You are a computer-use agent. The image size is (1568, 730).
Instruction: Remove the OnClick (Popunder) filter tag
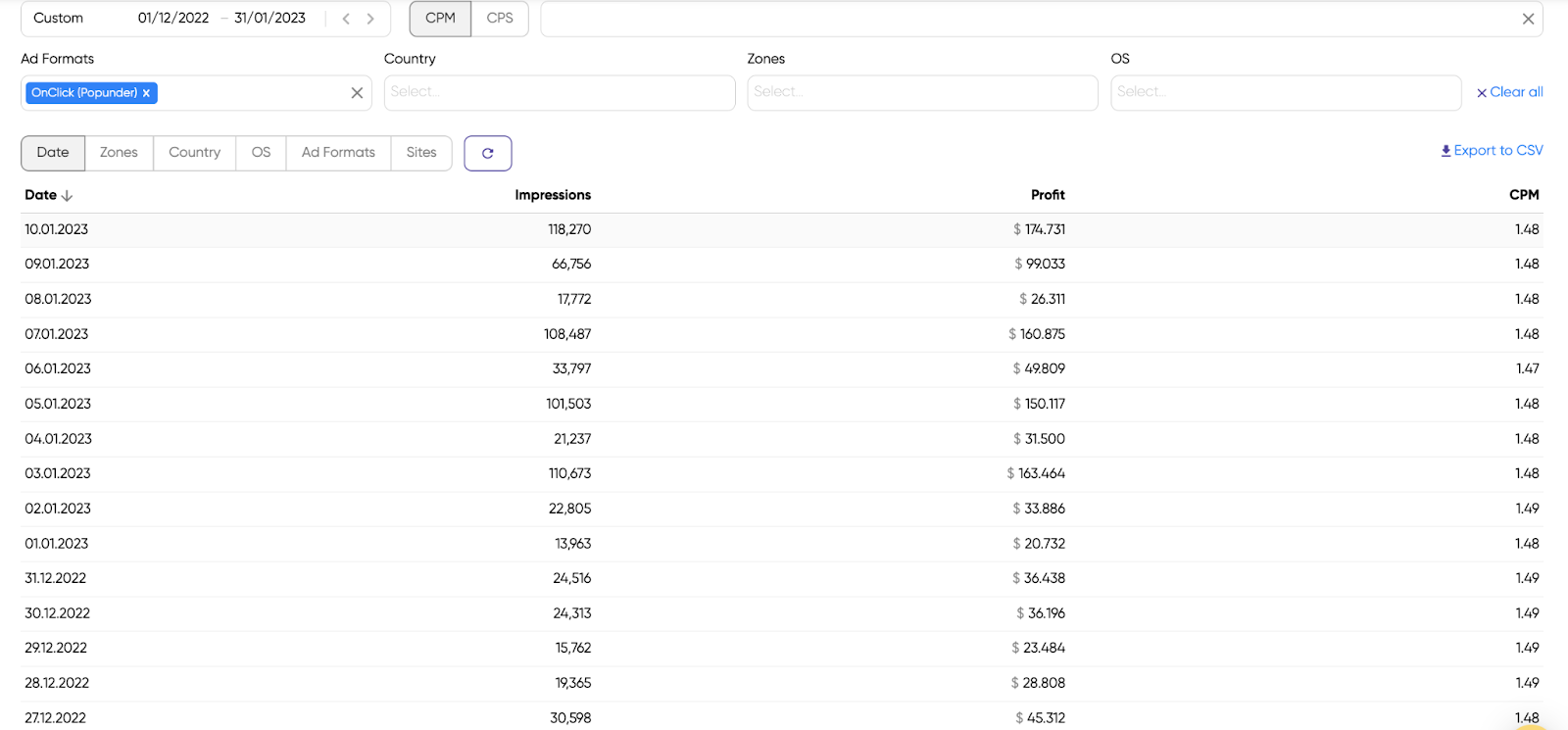point(146,93)
